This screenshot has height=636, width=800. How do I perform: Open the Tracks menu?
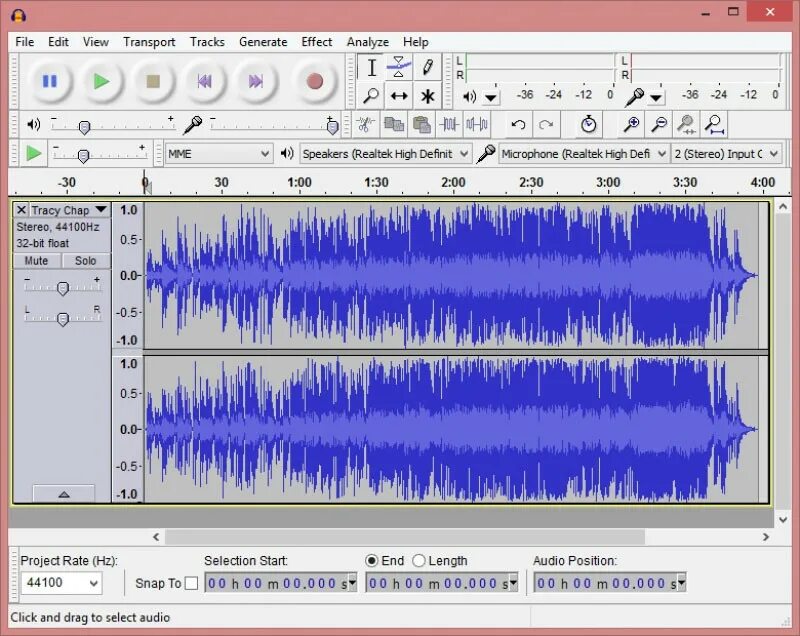(207, 42)
